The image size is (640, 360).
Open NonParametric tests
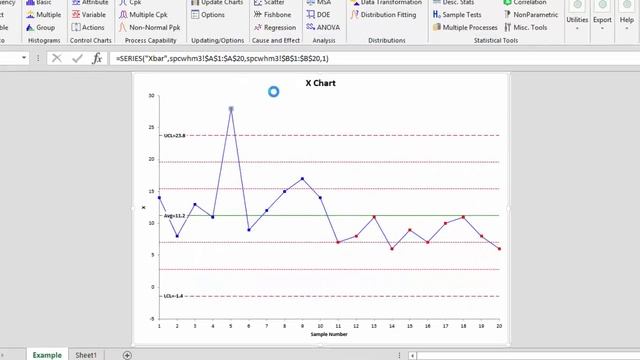(531, 15)
